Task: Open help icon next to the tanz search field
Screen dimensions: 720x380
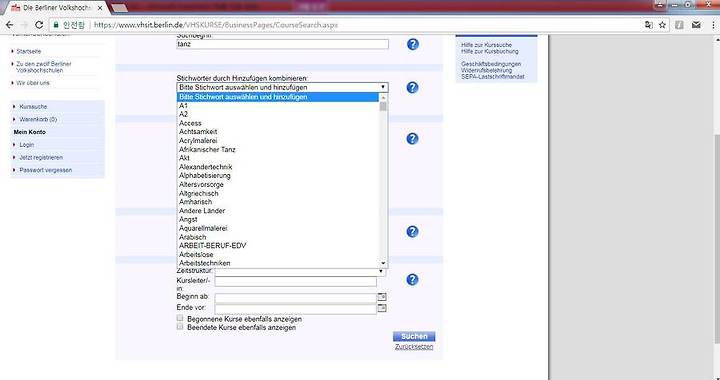Action: pos(413,45)
